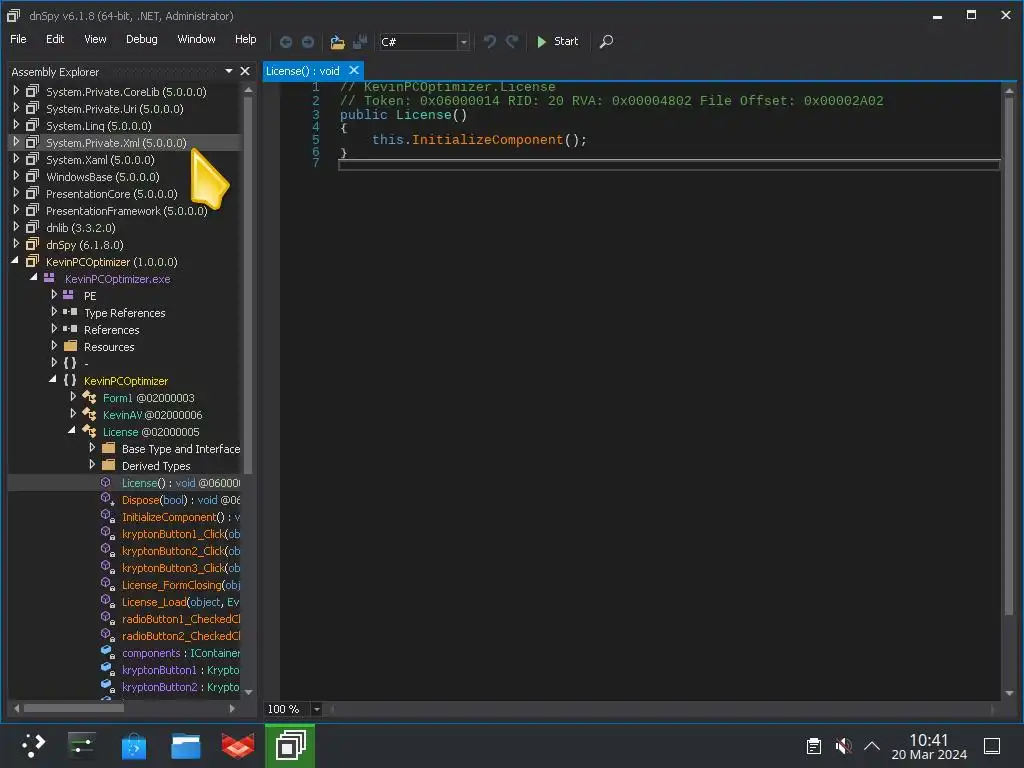The image size is (1024, 768).
Task: Click the Save All toolbar icon
Action: tap(360, 42)
